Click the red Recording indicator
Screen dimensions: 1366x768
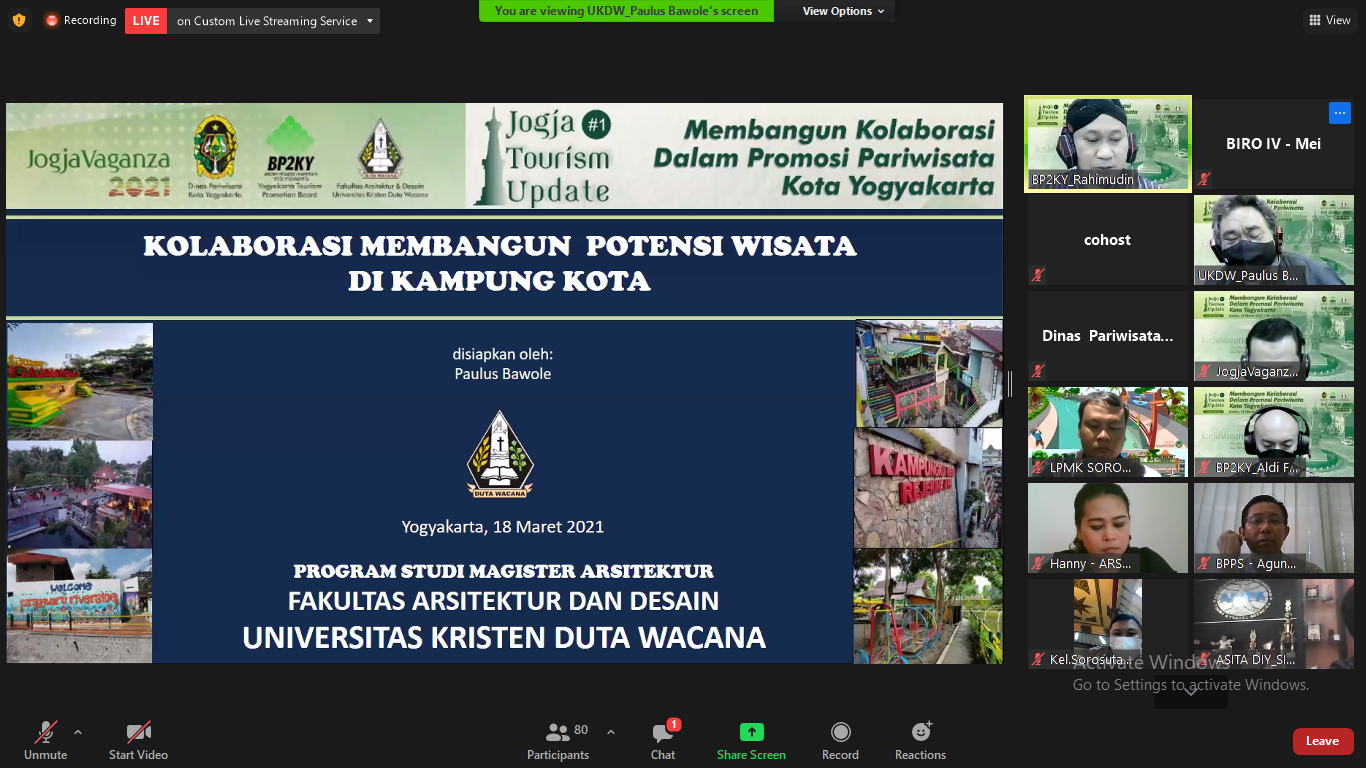point(80,20)
